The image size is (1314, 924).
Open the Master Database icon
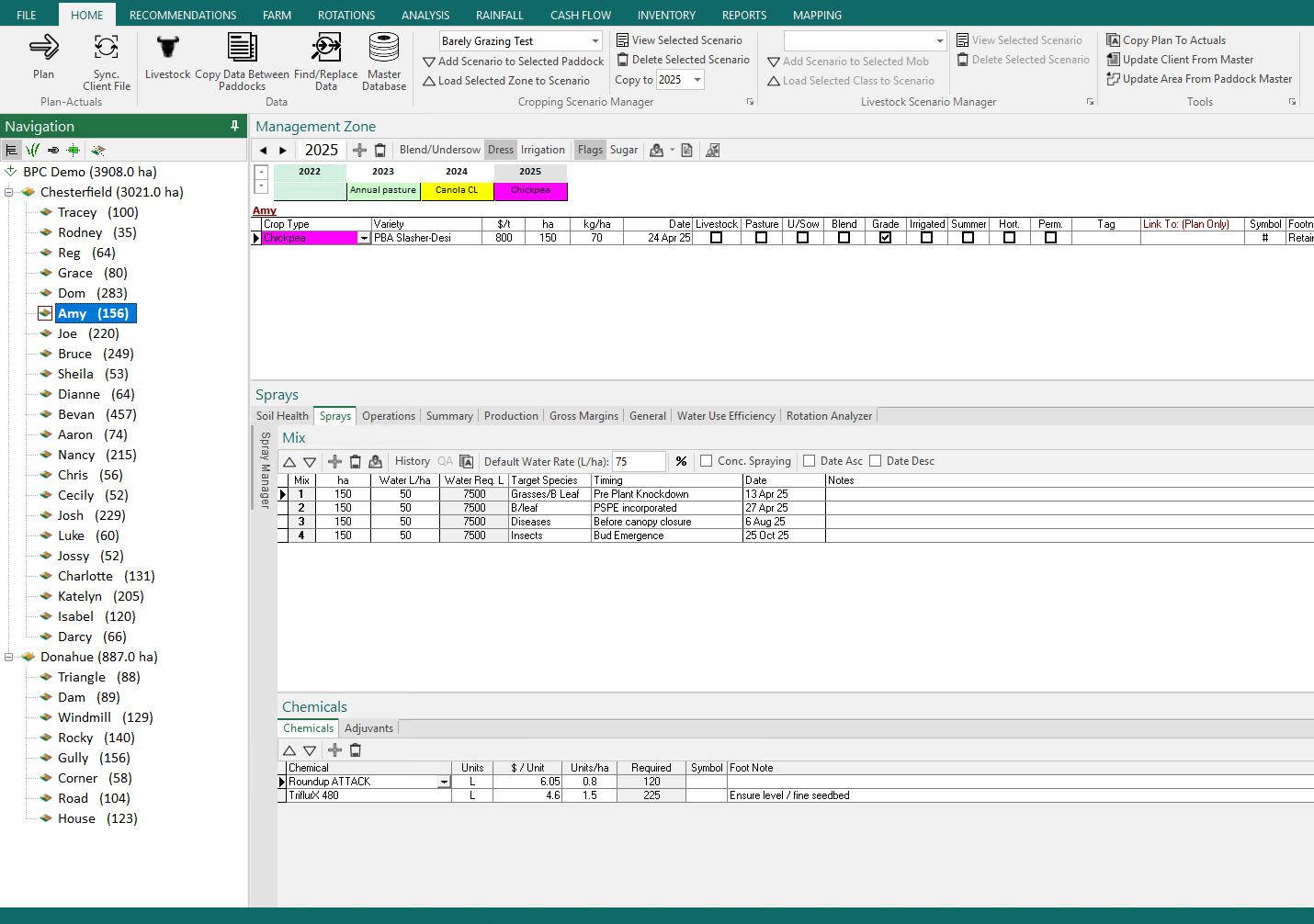(x=383, y=48)
